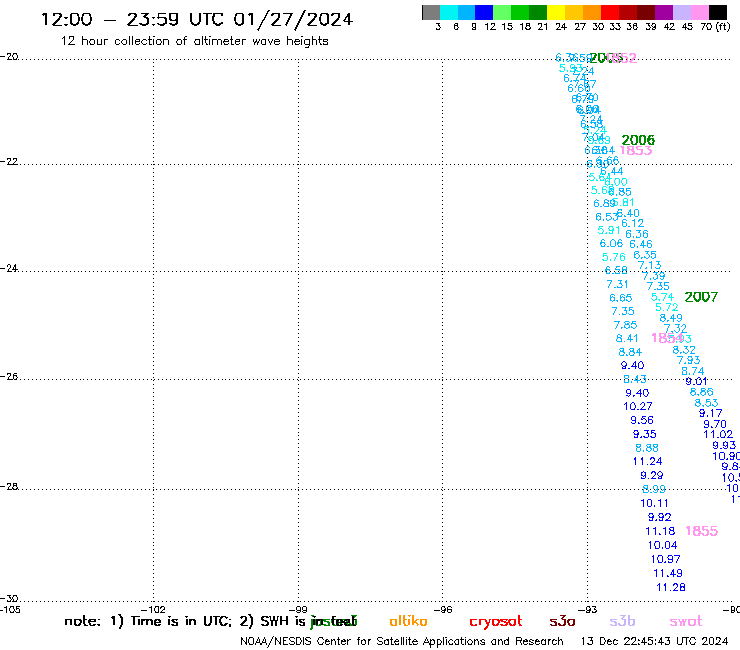
Task: Click the wave height value '11.24'
Action: tap(648, 461)
